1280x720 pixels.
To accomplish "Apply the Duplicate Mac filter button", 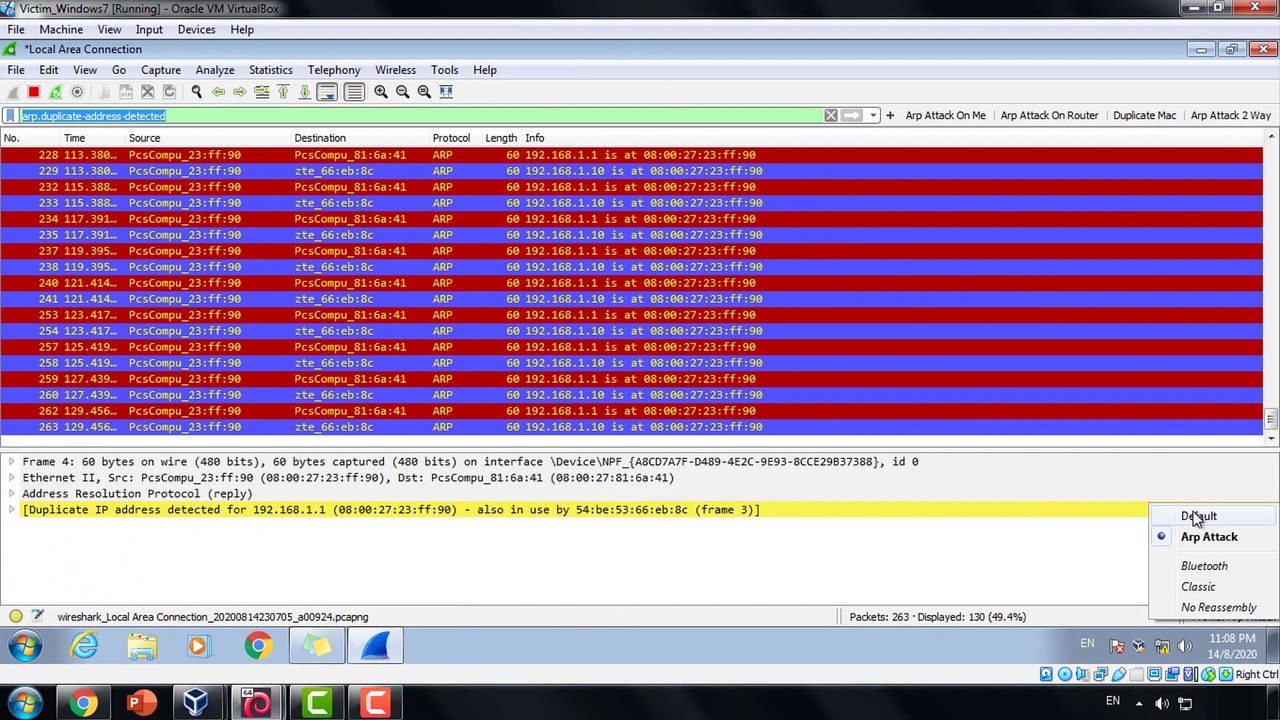I will pos(1144,116).
